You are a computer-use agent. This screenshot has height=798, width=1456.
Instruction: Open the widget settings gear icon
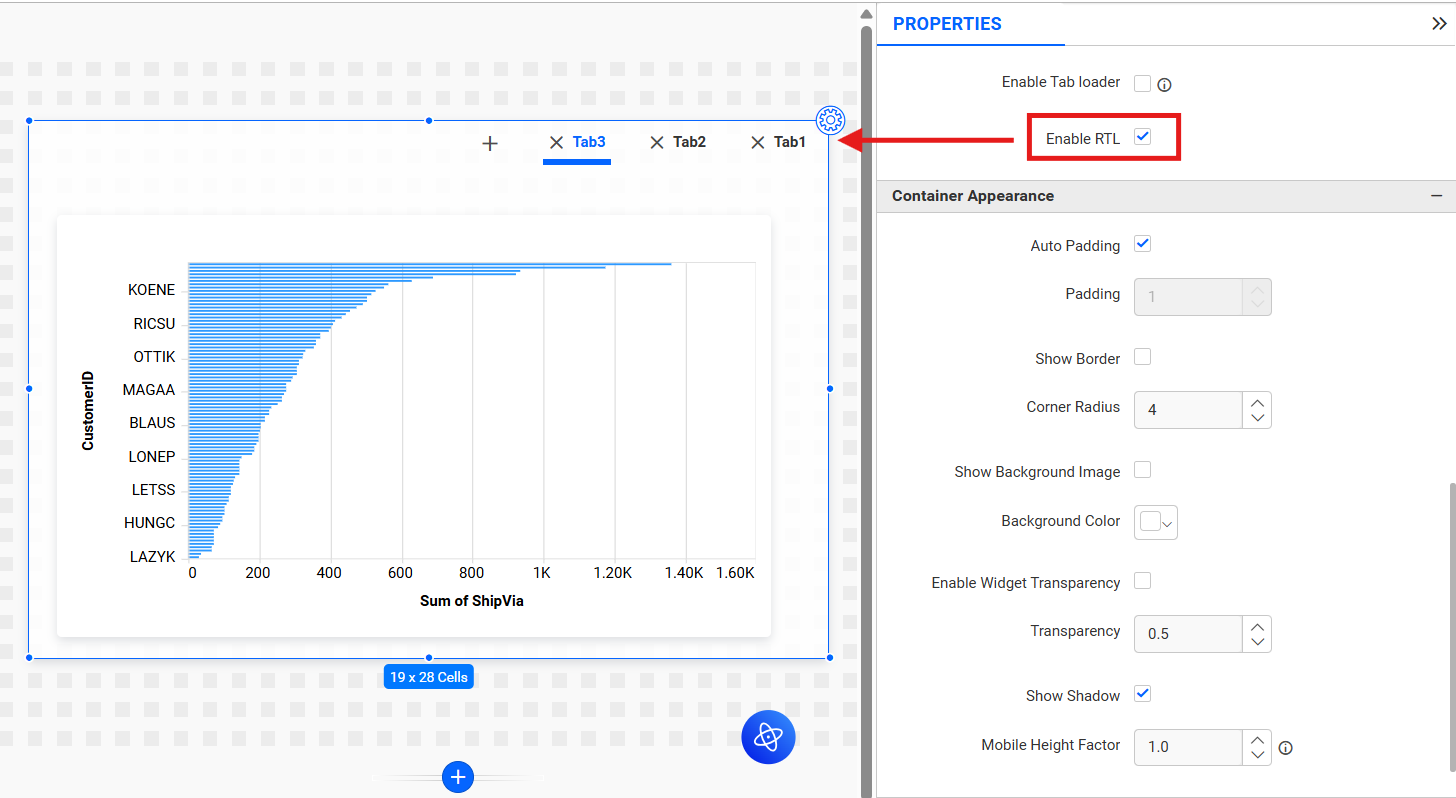[830, 120]
